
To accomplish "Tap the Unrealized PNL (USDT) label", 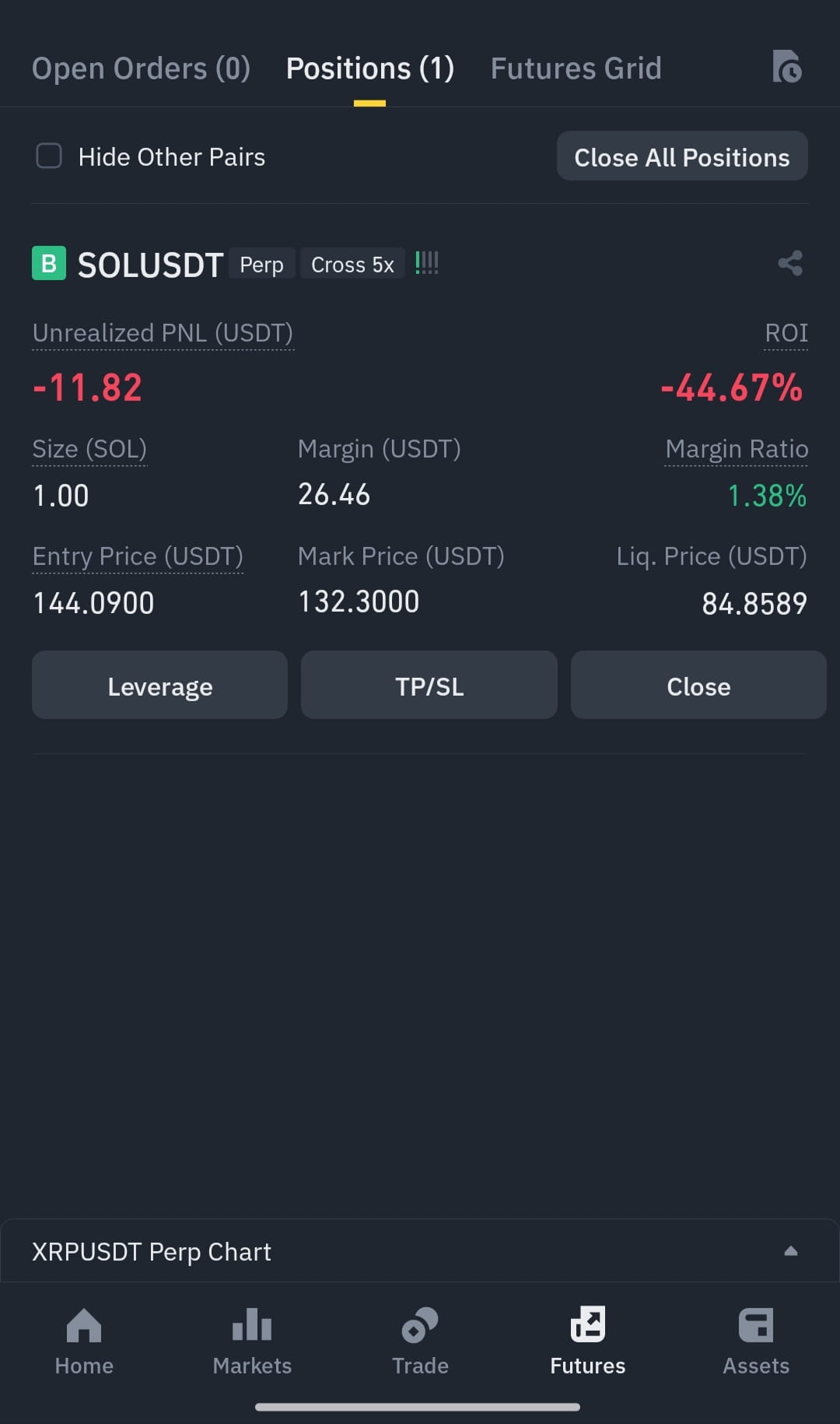I will point(163,333).
